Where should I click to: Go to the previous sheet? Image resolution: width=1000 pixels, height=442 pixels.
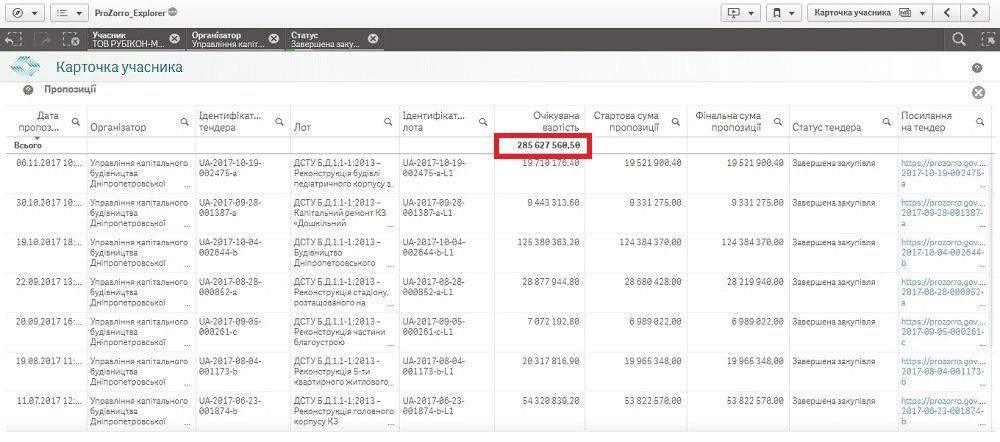tap(948, 13)
